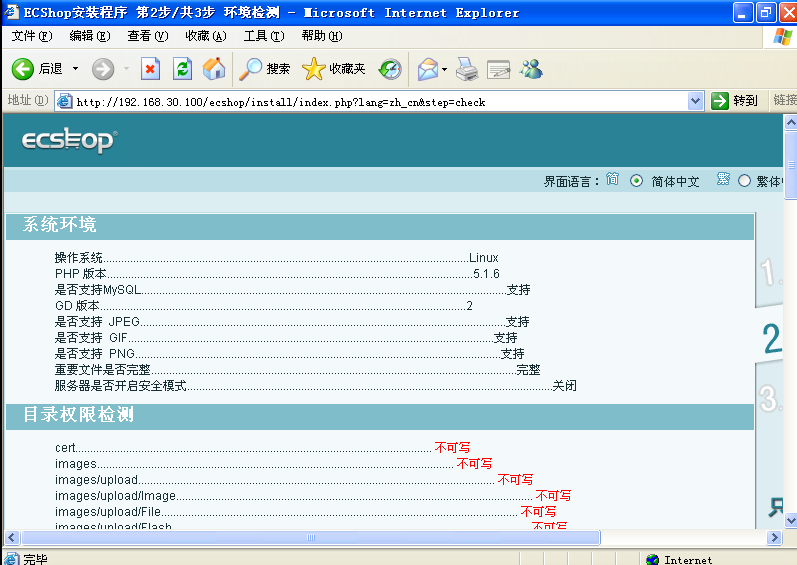Click the Forward arrow button

(103, 69)
